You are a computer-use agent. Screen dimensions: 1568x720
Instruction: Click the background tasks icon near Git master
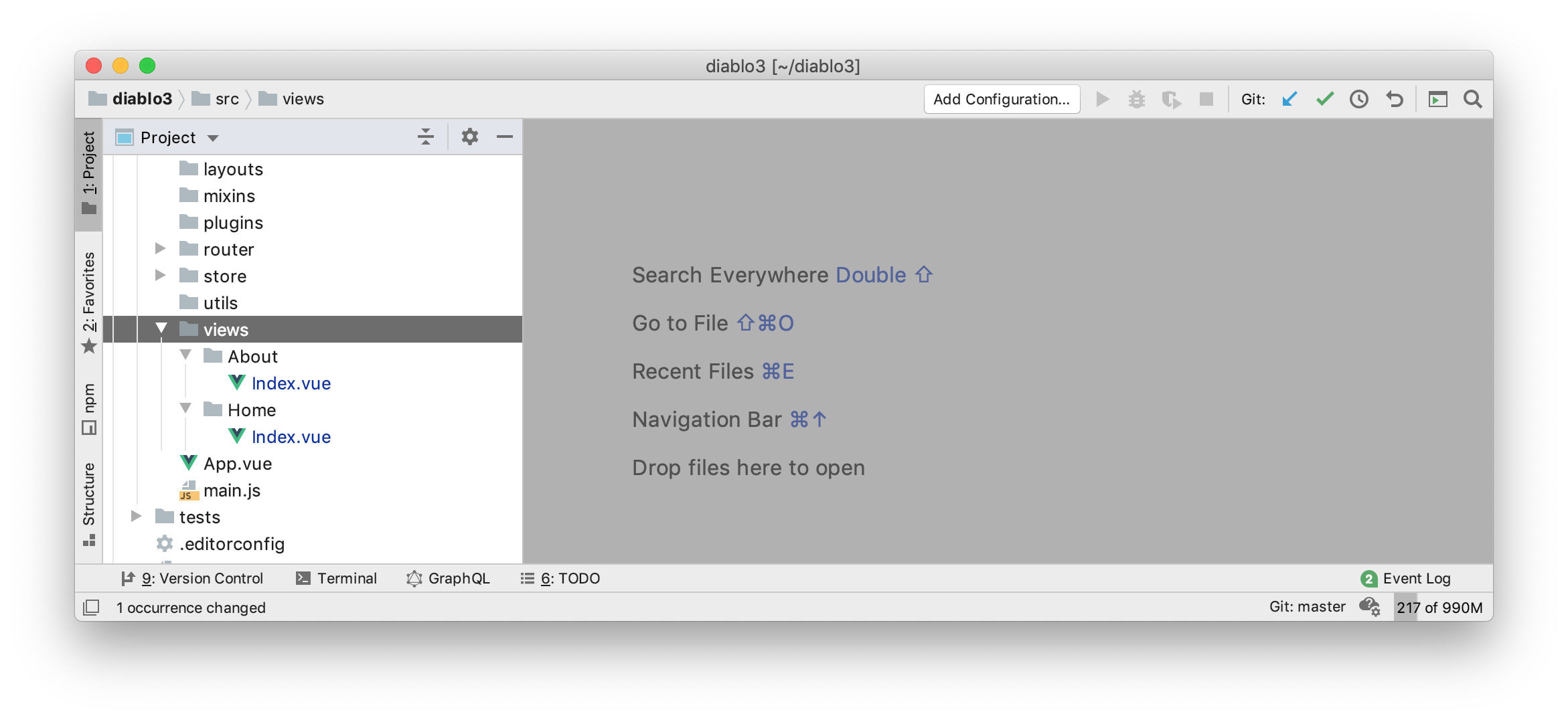(1370, 607)
